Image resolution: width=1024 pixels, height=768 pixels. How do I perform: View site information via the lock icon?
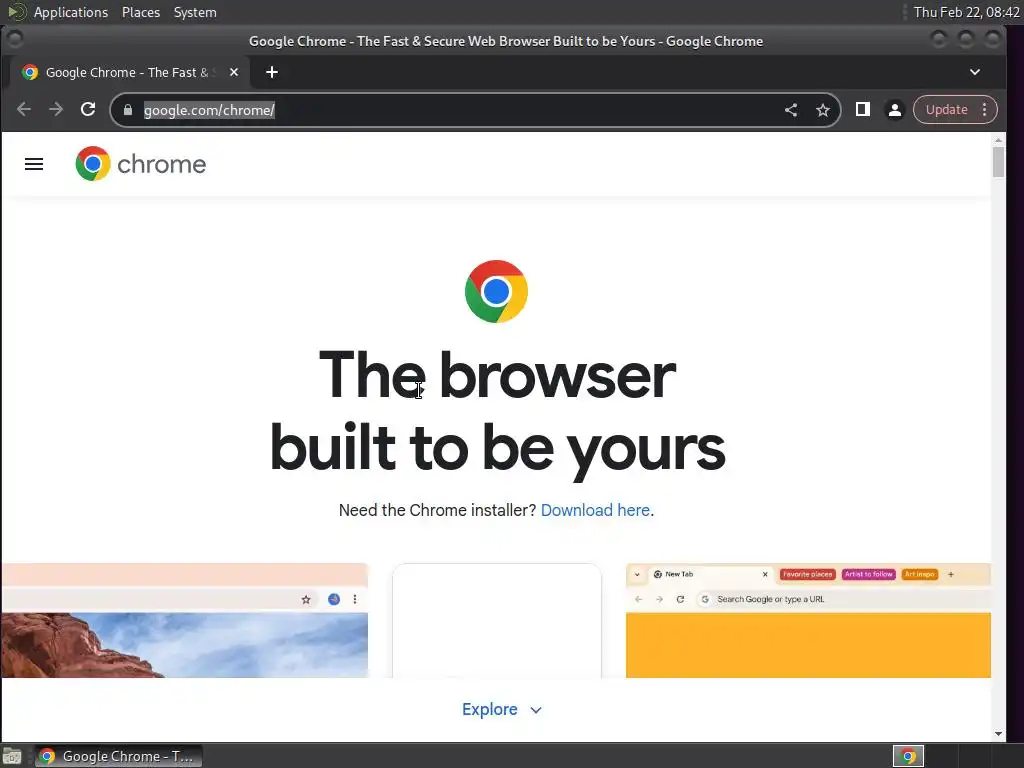[128, 110]
